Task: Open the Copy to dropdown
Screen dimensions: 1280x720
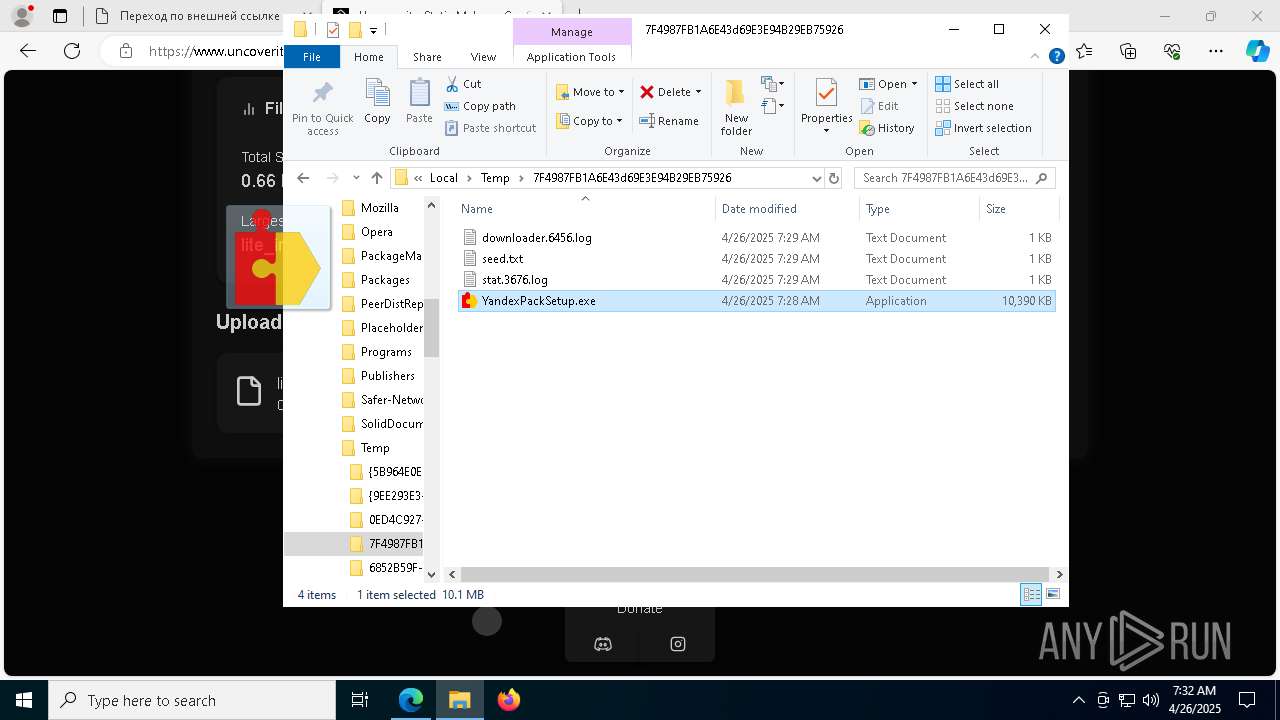Action: 590,121
